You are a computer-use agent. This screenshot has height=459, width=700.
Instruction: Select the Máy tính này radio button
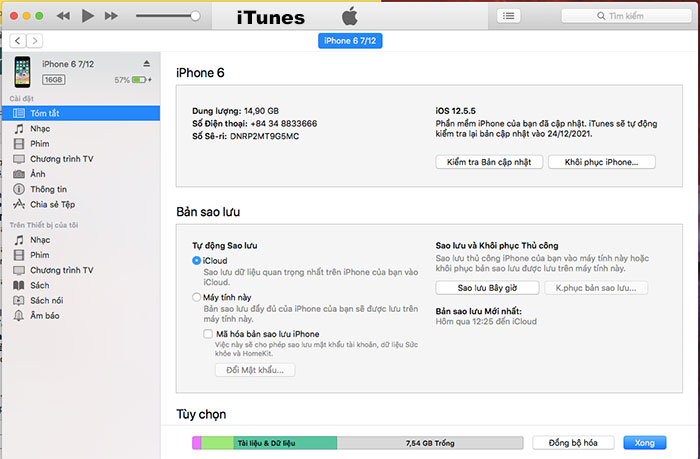coord(196,297)
